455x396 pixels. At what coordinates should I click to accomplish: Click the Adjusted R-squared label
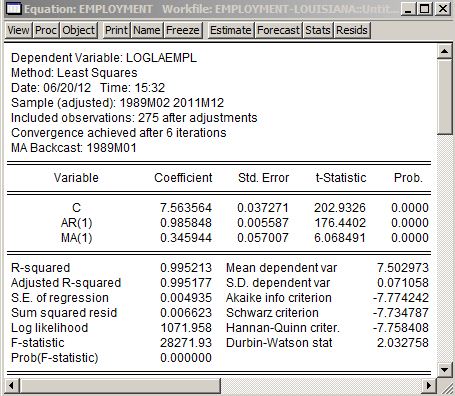(66, 283)
